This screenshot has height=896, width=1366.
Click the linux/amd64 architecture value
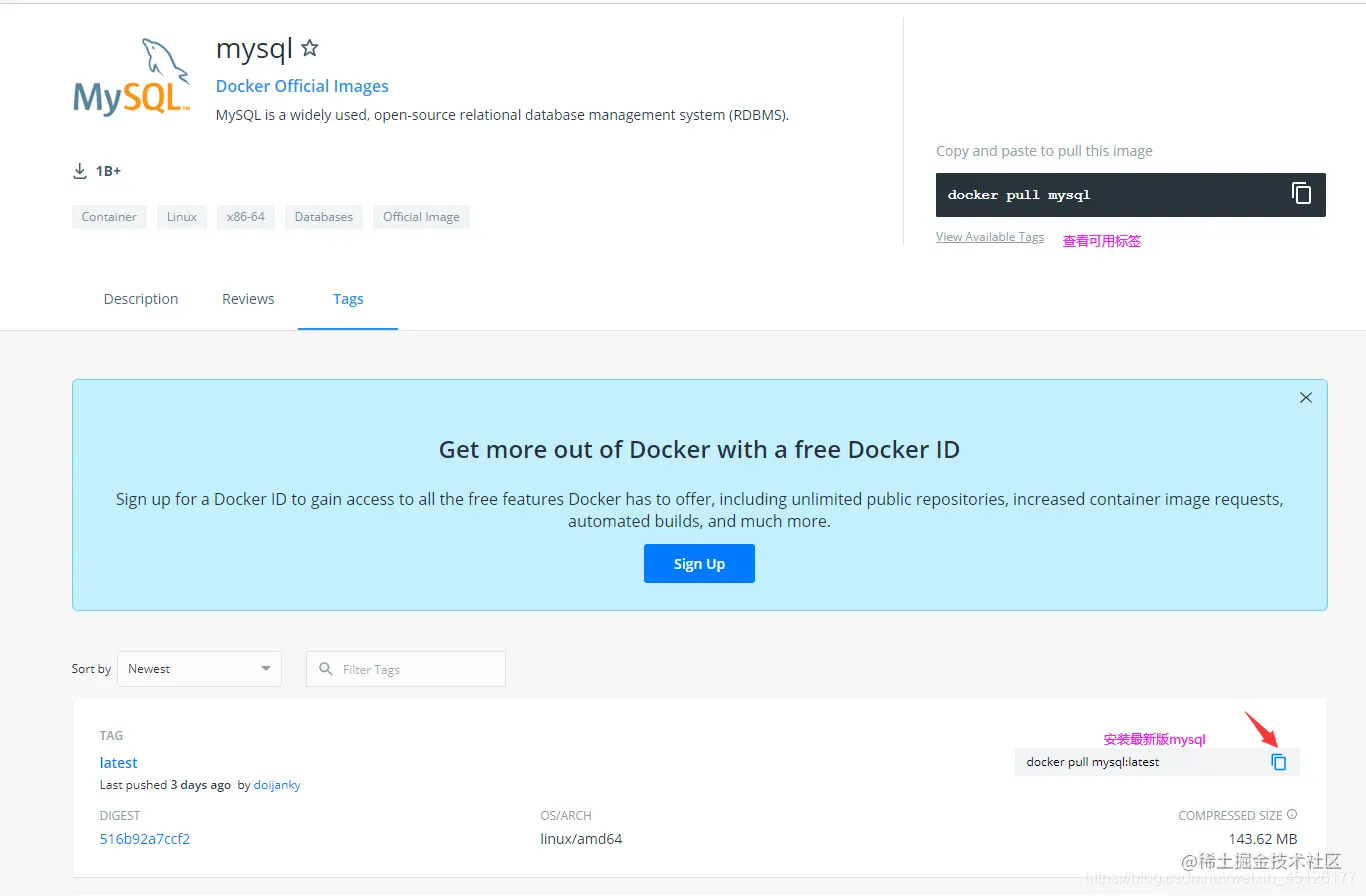(x=582, y=839)
